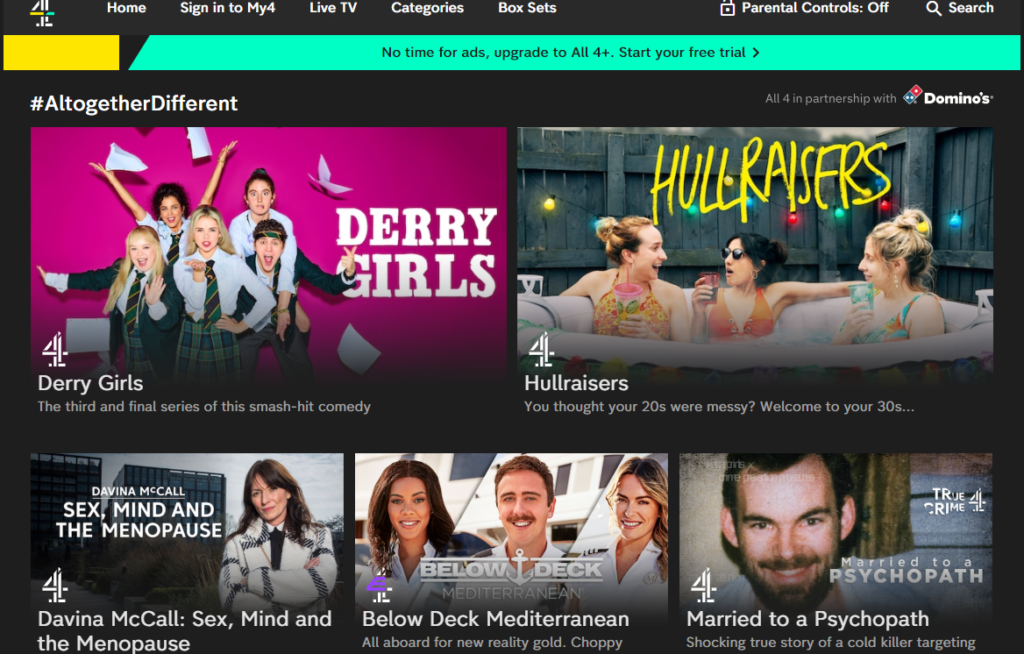Click the Channel 4 logo in header
Viewport: 1024px width, 654px height.
[x=42, y=12]
